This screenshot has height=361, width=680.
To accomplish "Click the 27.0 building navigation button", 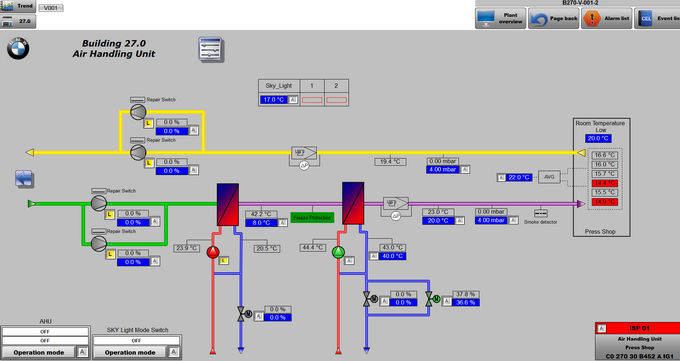I will click(18, 21).
